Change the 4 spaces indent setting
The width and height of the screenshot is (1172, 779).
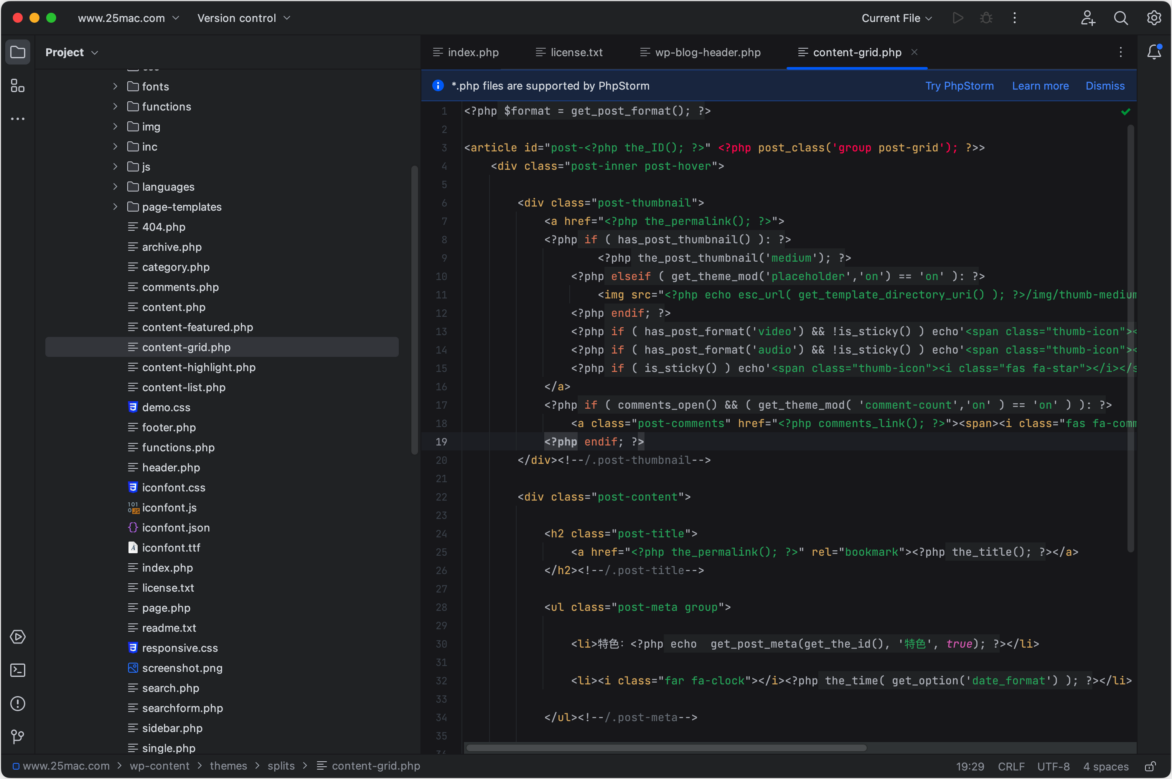tap(1106, 767)
